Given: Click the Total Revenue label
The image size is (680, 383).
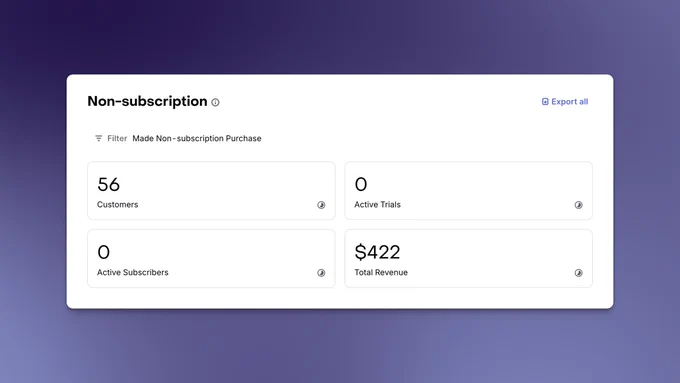Looking at the screenshot, I should (381, 272).
